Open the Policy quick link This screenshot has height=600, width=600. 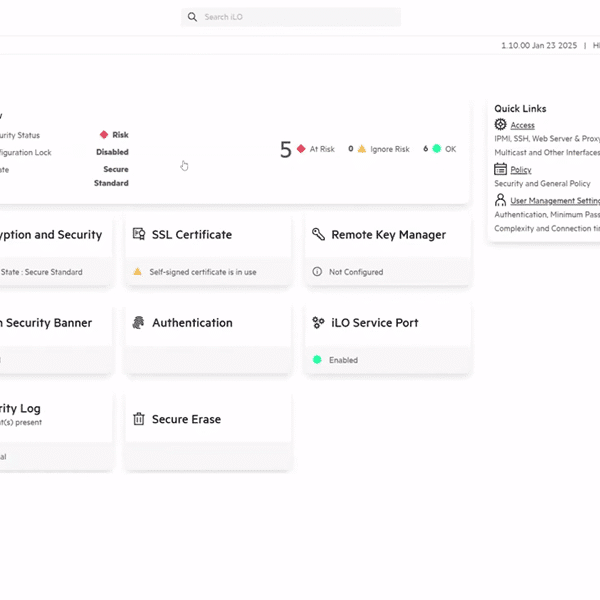click(x=521, y=171)
